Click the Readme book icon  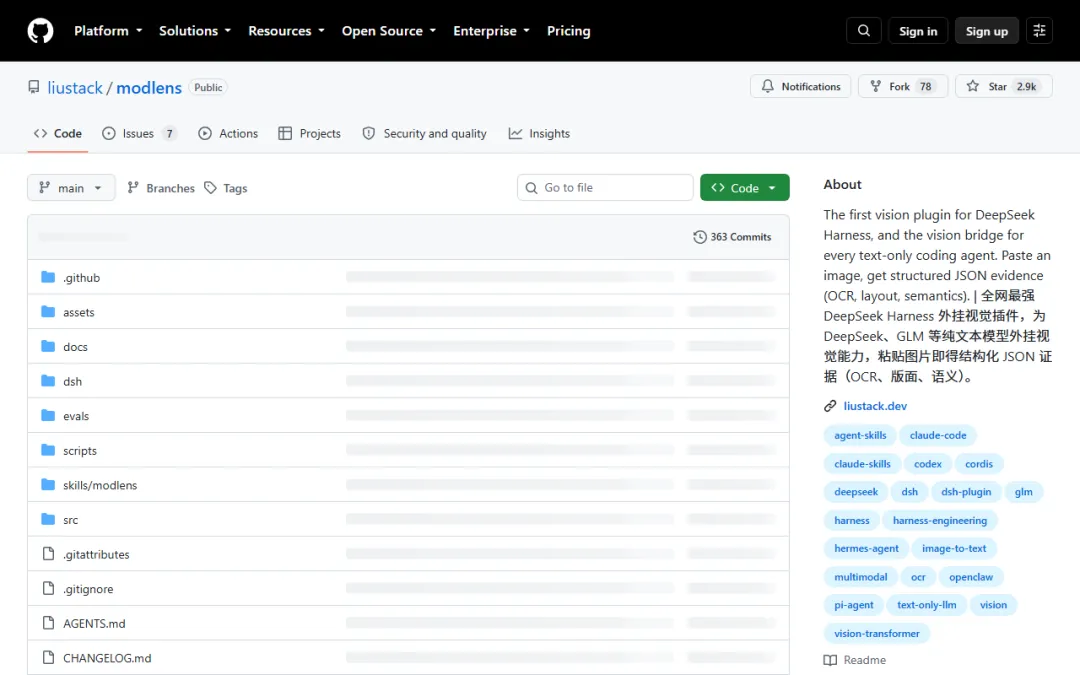pyautogui.click(x=830, y=660)
